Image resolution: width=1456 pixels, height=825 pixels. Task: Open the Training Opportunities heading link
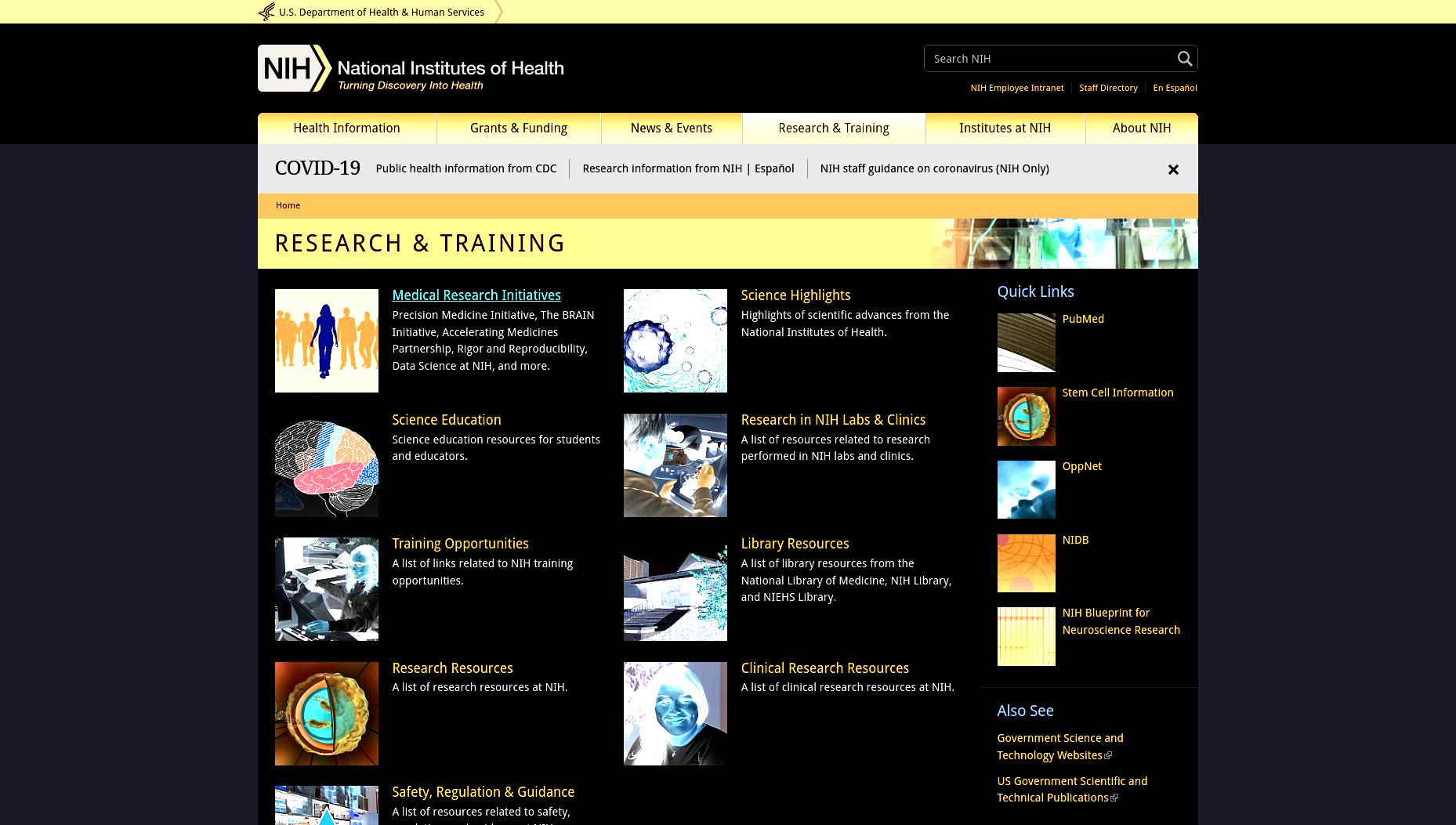pyautogui.click(x=460, y=544)
